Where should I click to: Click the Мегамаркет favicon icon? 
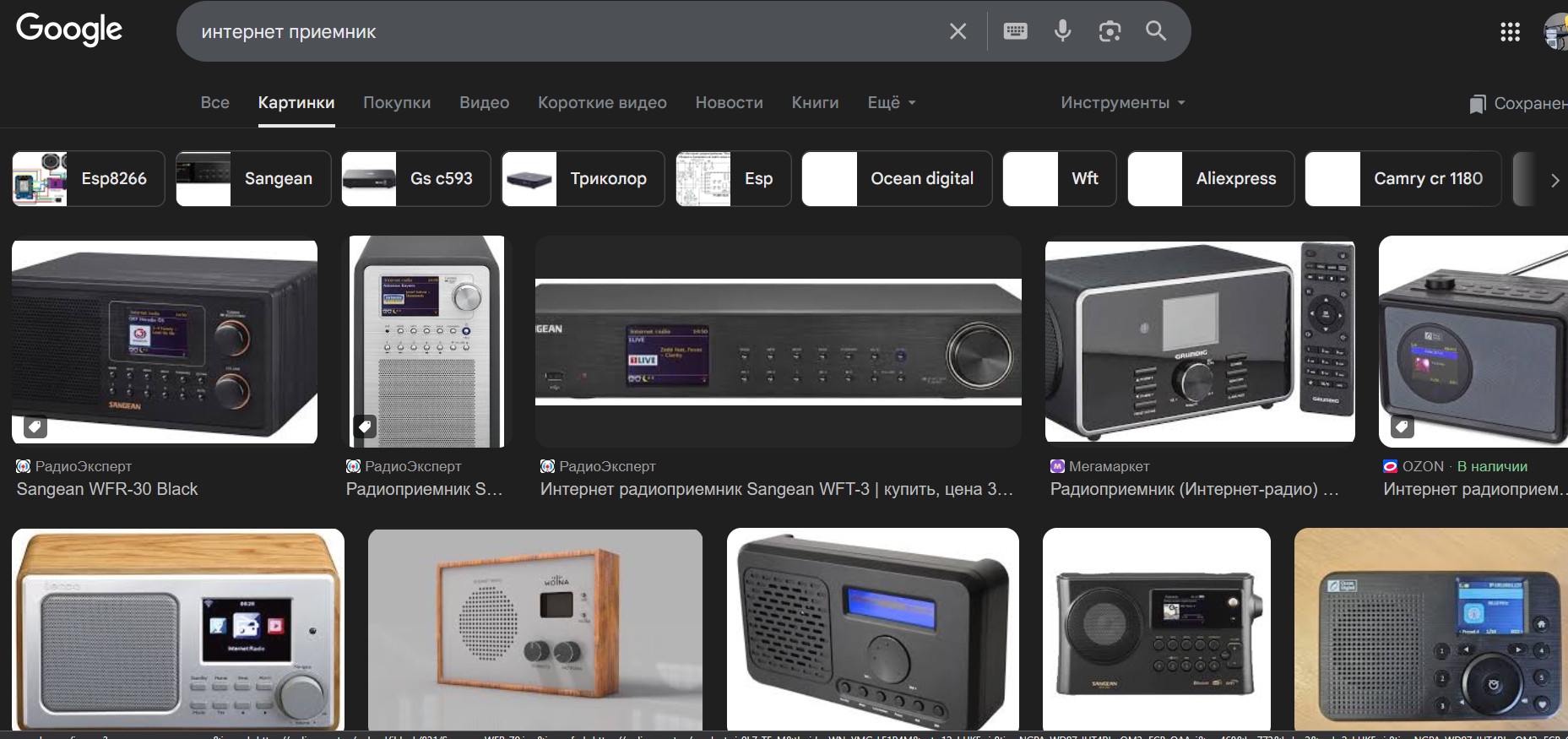pyautogui.click(x=1057, y=466)
